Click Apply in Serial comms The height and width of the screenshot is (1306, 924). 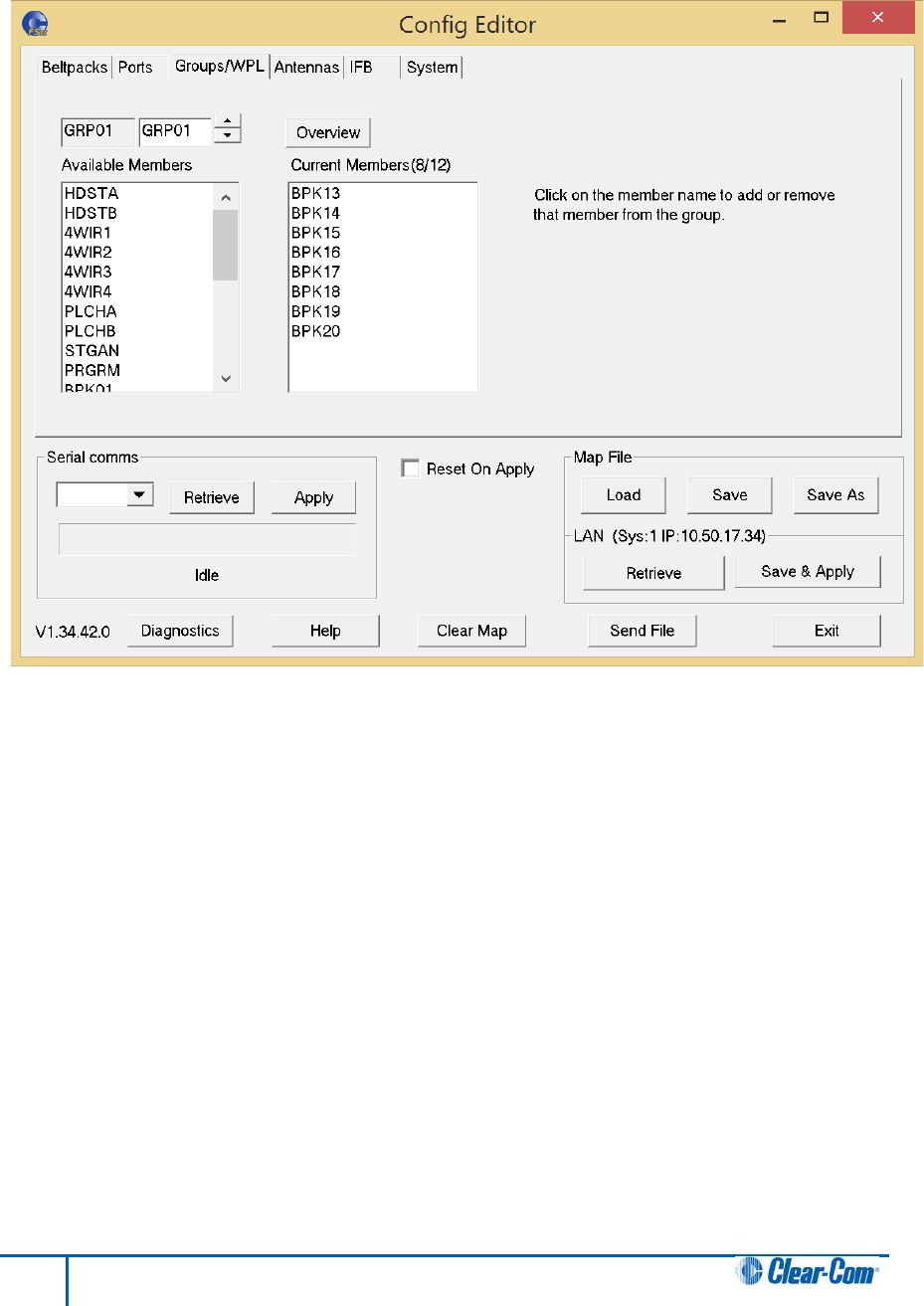(x=313, y=497)
